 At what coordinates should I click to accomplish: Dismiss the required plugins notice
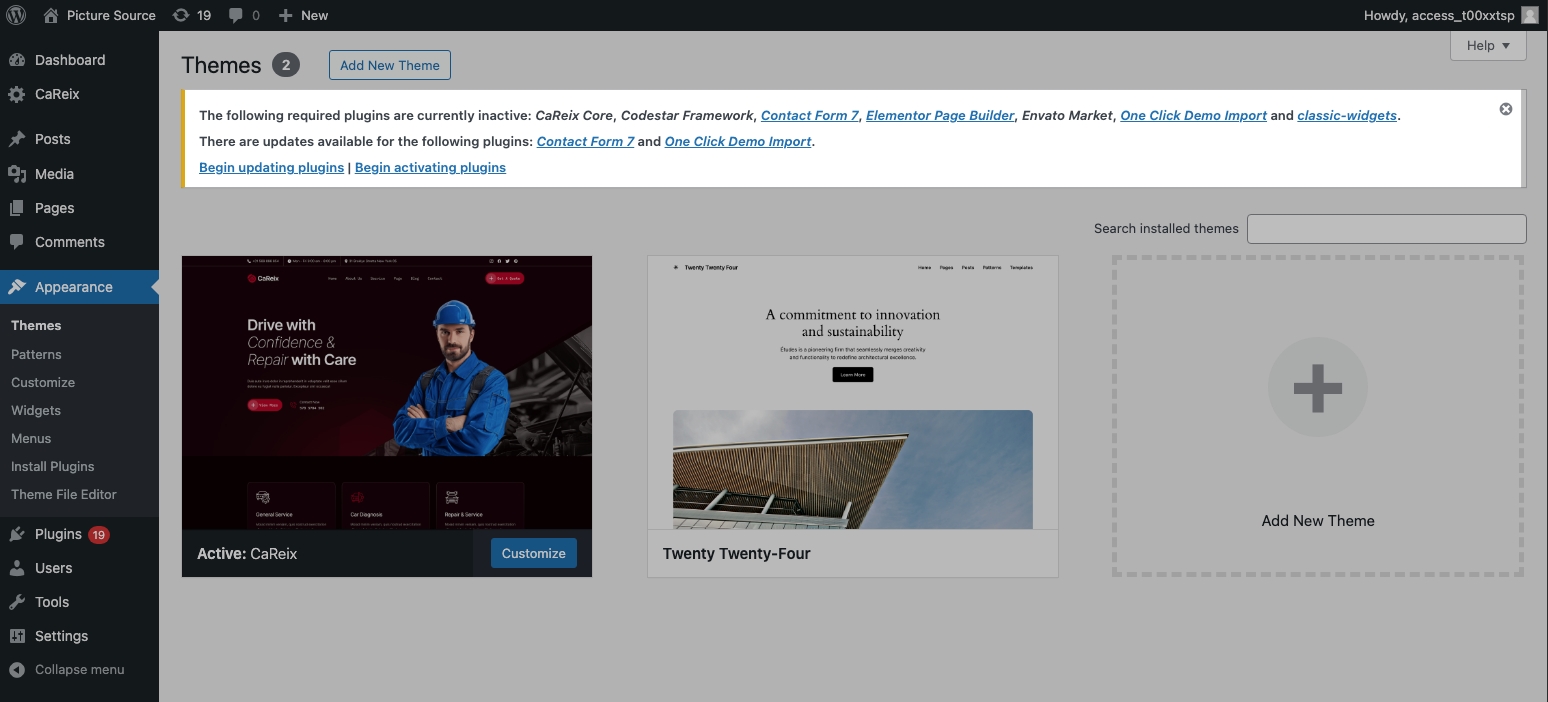pos(1505,109)
